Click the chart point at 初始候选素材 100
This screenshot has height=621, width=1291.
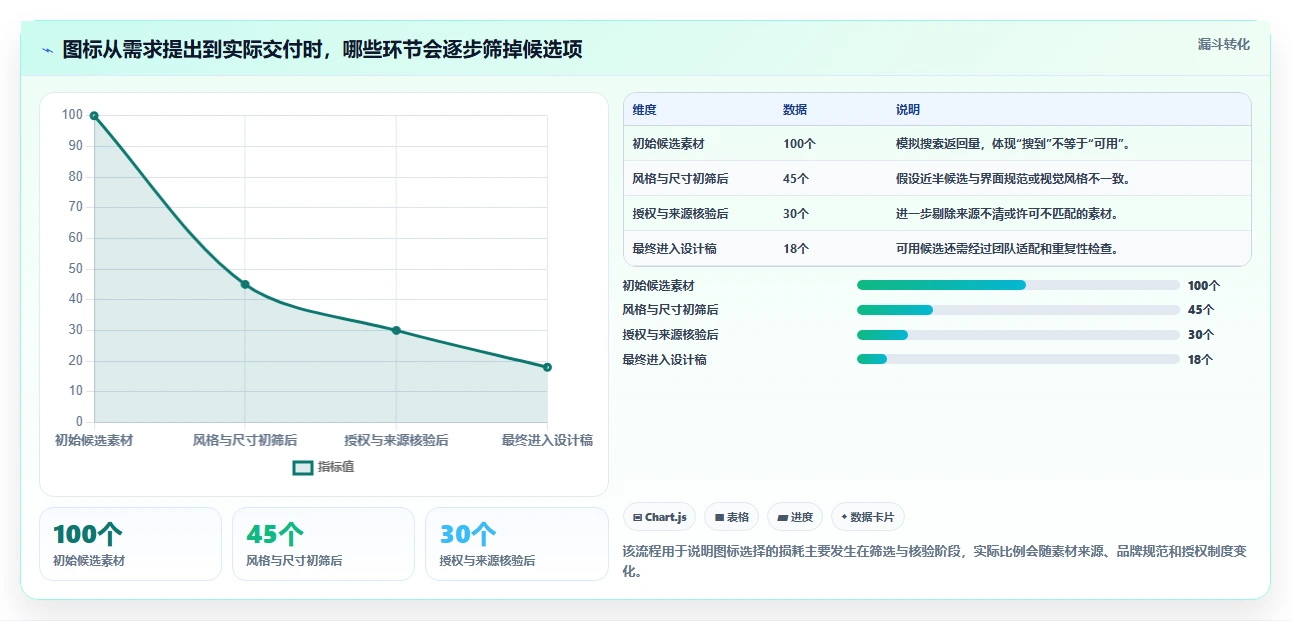click(x=94, y=116)
